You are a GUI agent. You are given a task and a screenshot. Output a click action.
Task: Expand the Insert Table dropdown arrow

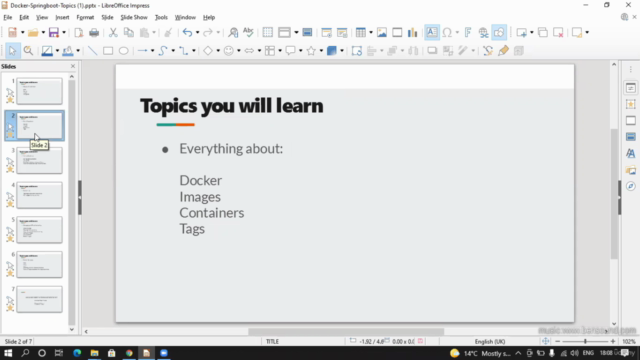point(371,32)
